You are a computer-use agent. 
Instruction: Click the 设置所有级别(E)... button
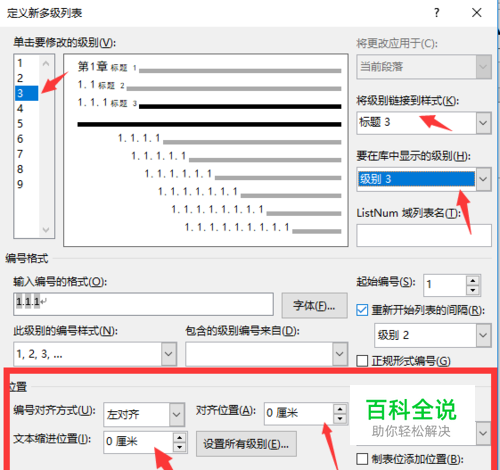click(x=246, y=444)
